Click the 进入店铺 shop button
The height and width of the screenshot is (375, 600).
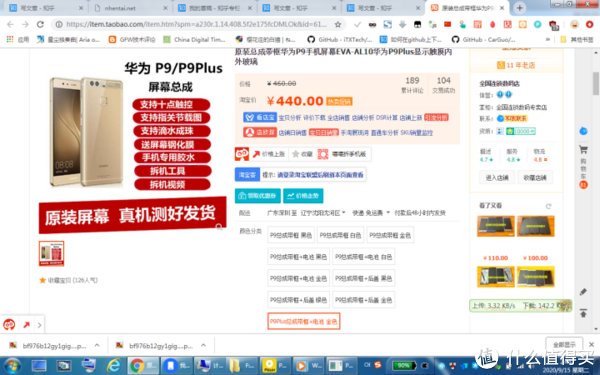497,178
